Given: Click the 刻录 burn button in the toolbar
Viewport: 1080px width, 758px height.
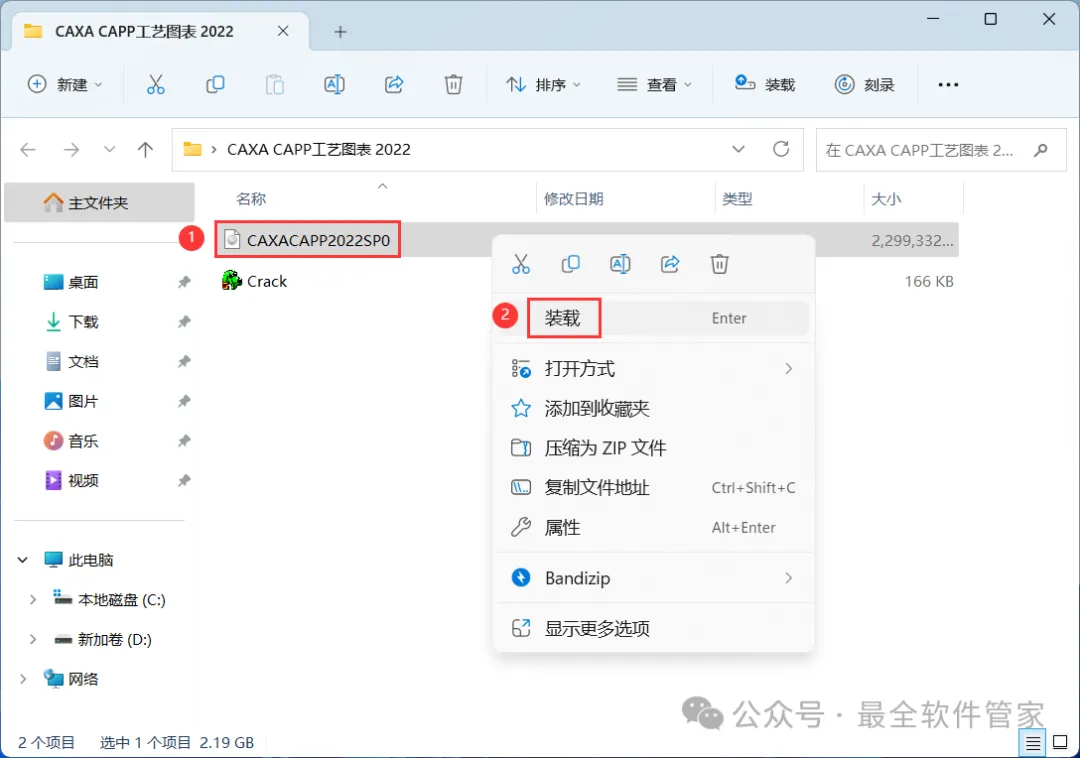Looking at the screenshot, I should coord(864,85).
